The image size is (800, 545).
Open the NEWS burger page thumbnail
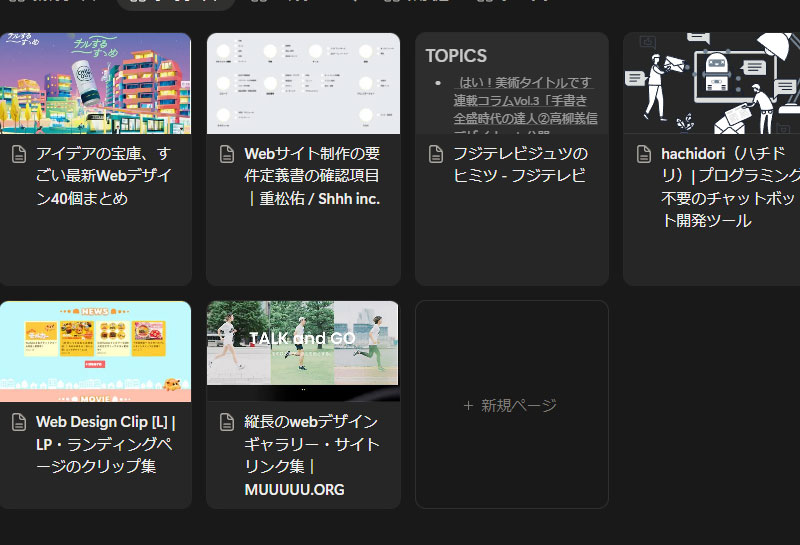click(x=95, y=351)
